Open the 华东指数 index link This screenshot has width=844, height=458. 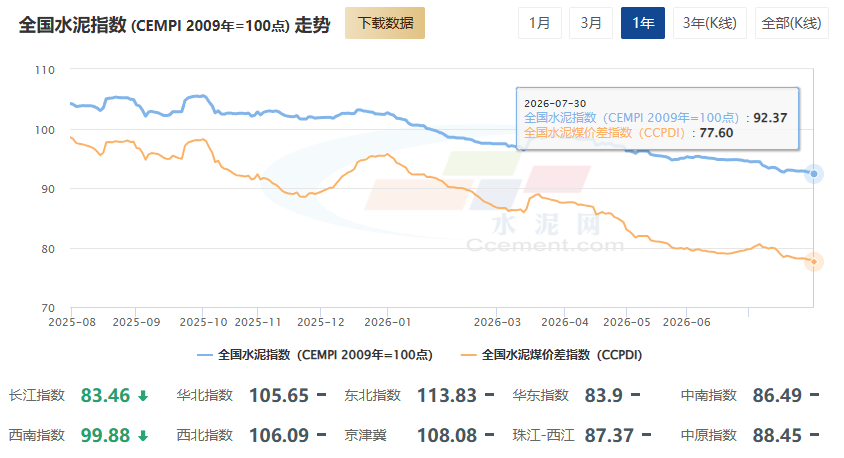point(540,396)
